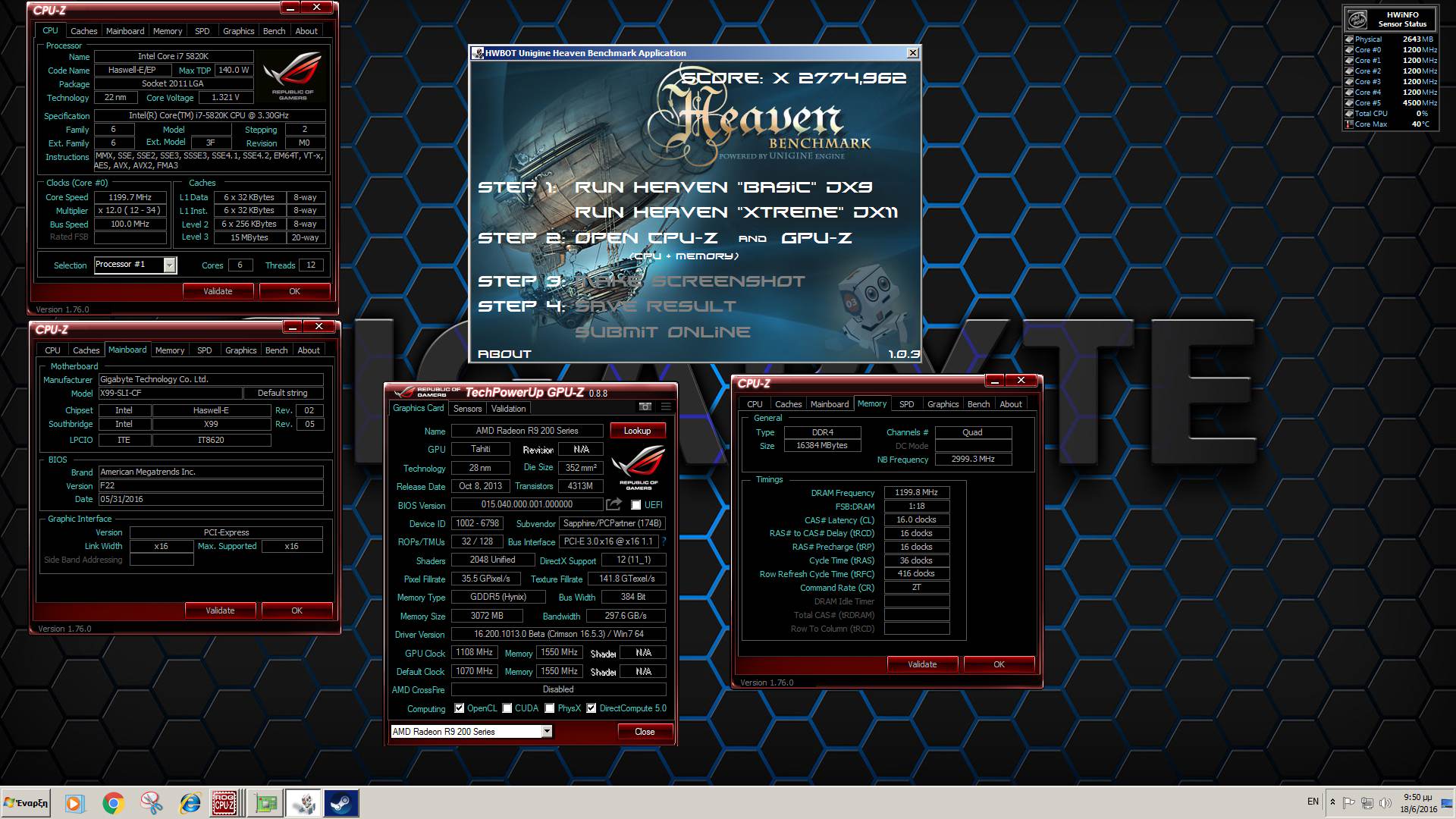Switch to Validation tab in GPU-Z

[x=508, y=409]
